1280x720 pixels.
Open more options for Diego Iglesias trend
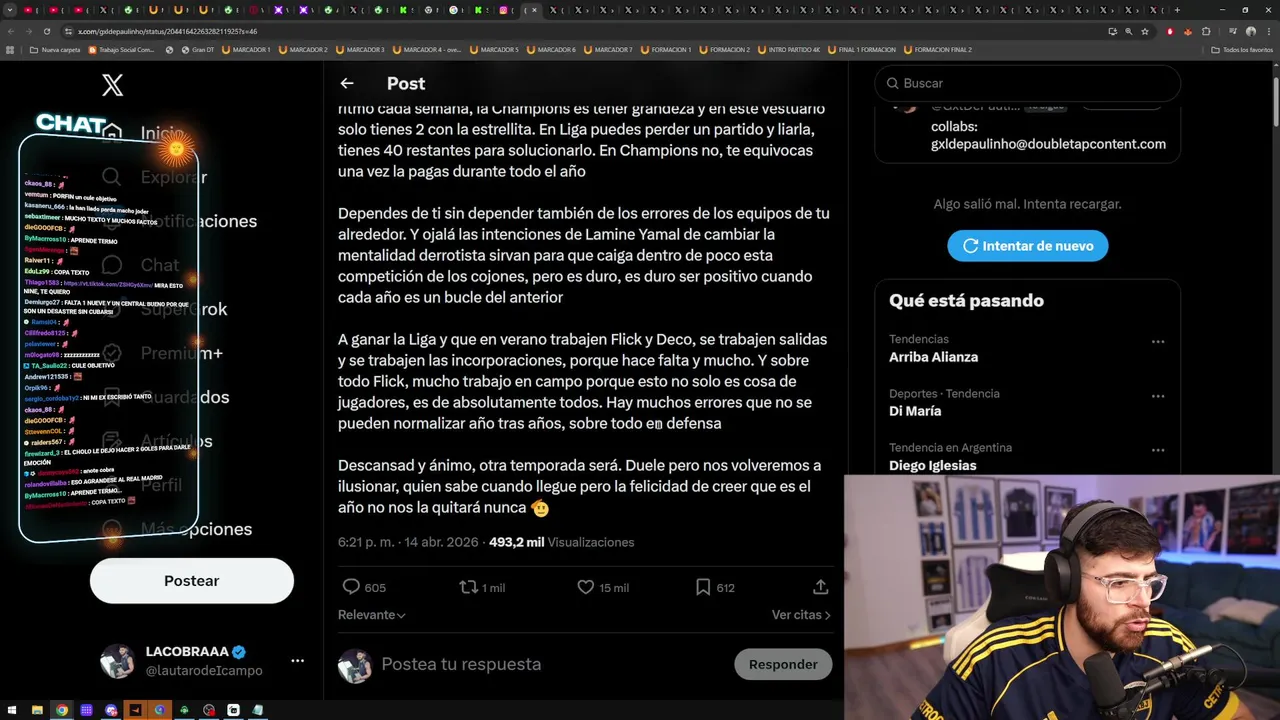(x=1158, y=450)
